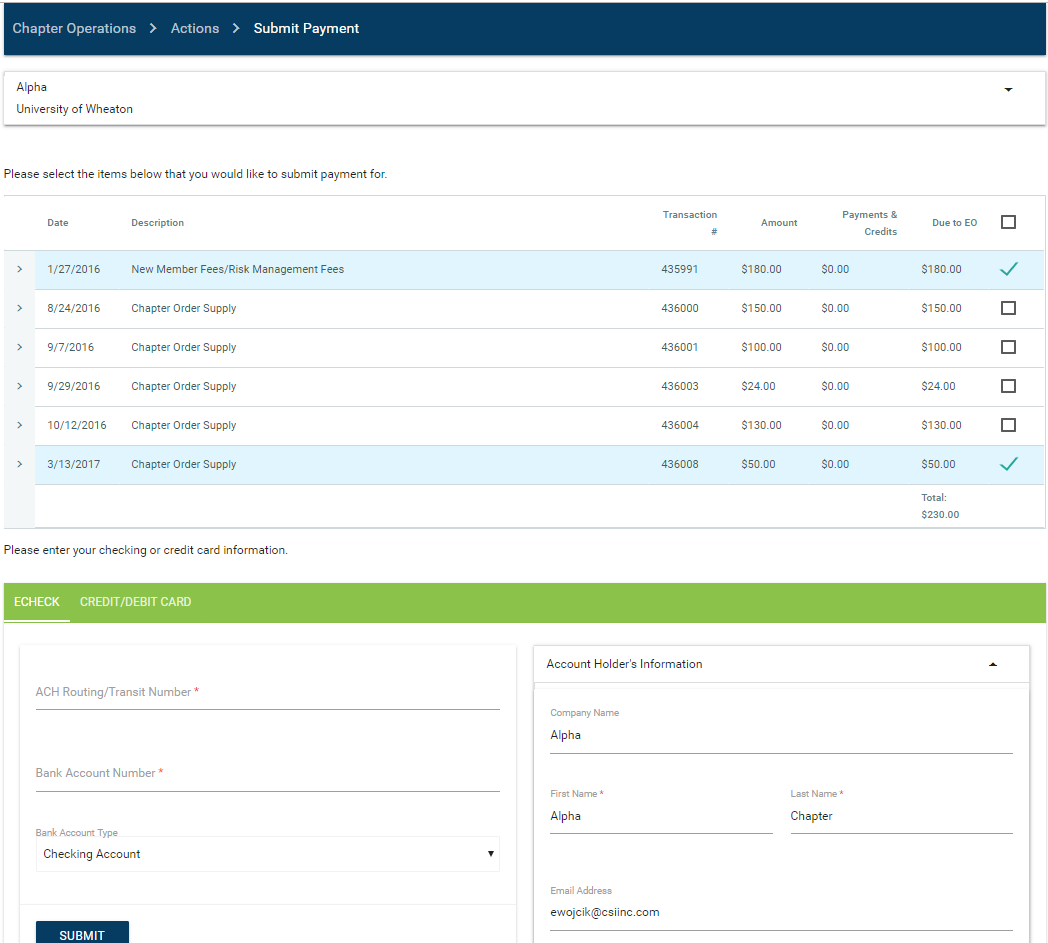The height and width of the screenshot is (943, 1048).
Task: Expand the 1/27/2016 New Member Fees row
Action: pos(19,269)
